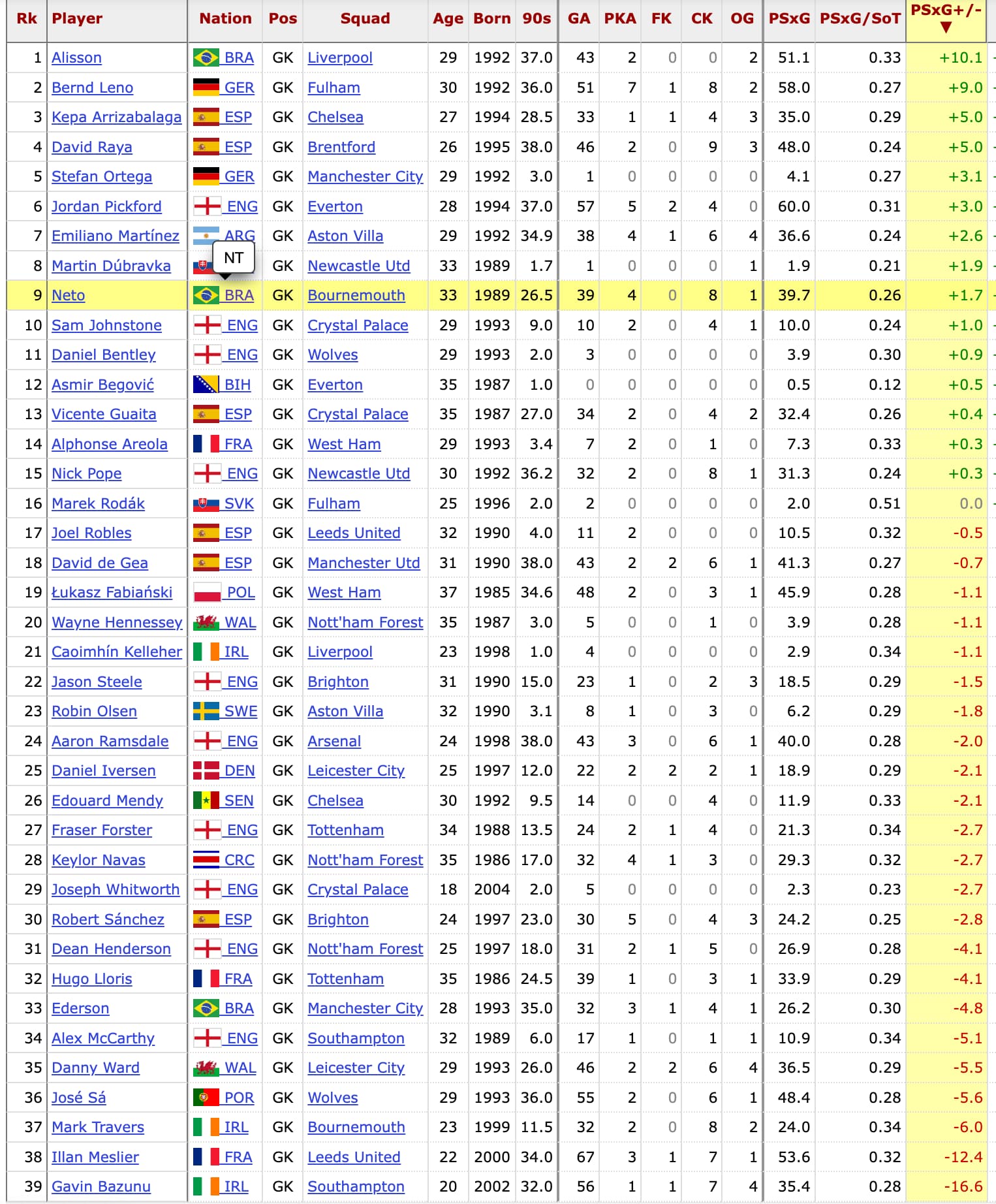Image resolution: width=996 pixels, height=1204 pixels.
Task: Click the Costa Rica flag in Keylor Navas's row
Action: pyautogui.click(x=206, y=860)
